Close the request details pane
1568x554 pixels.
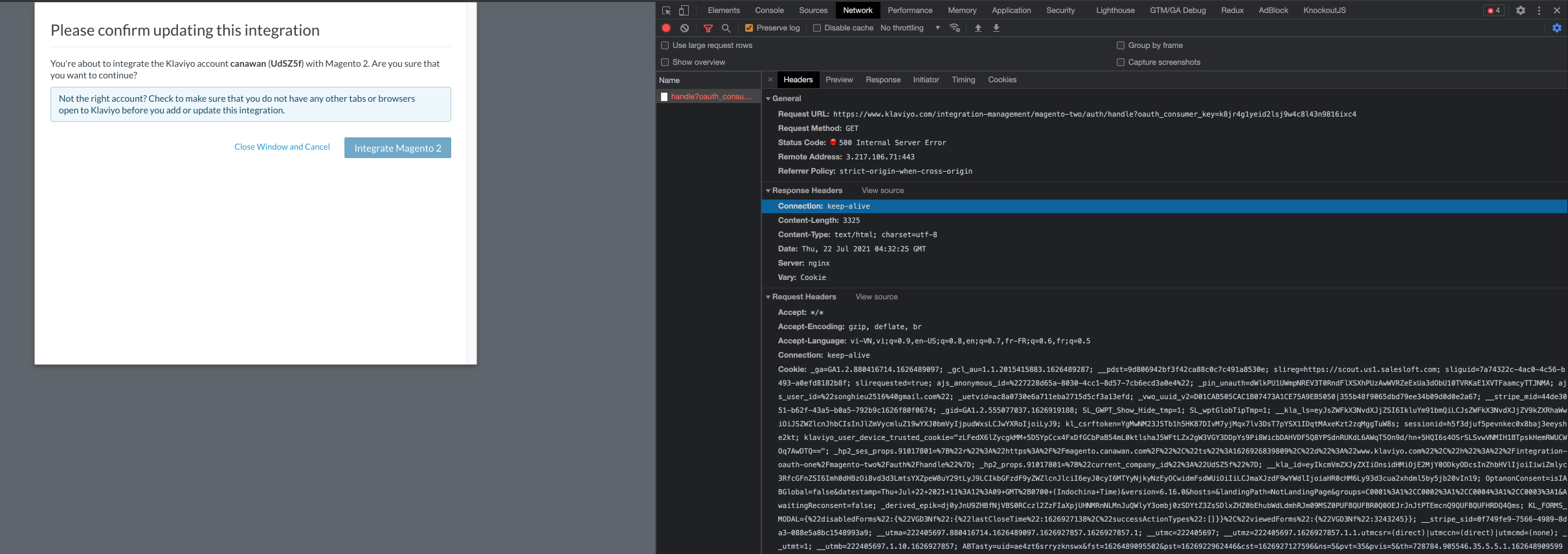tap(770, 80)
